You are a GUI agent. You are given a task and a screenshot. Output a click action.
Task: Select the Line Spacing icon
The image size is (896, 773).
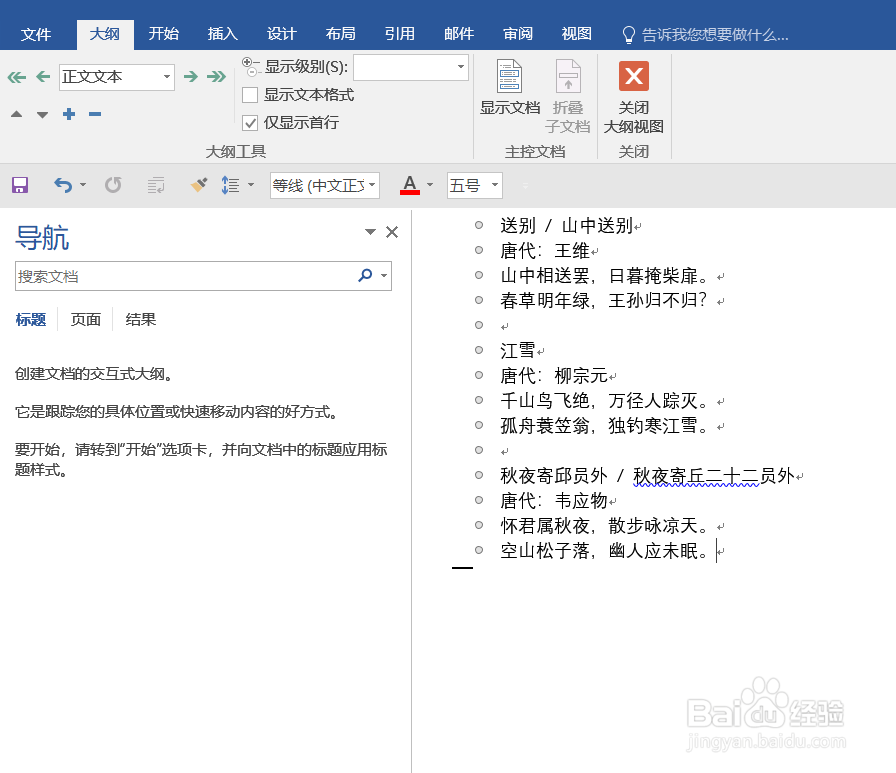[x=233, y=185]
